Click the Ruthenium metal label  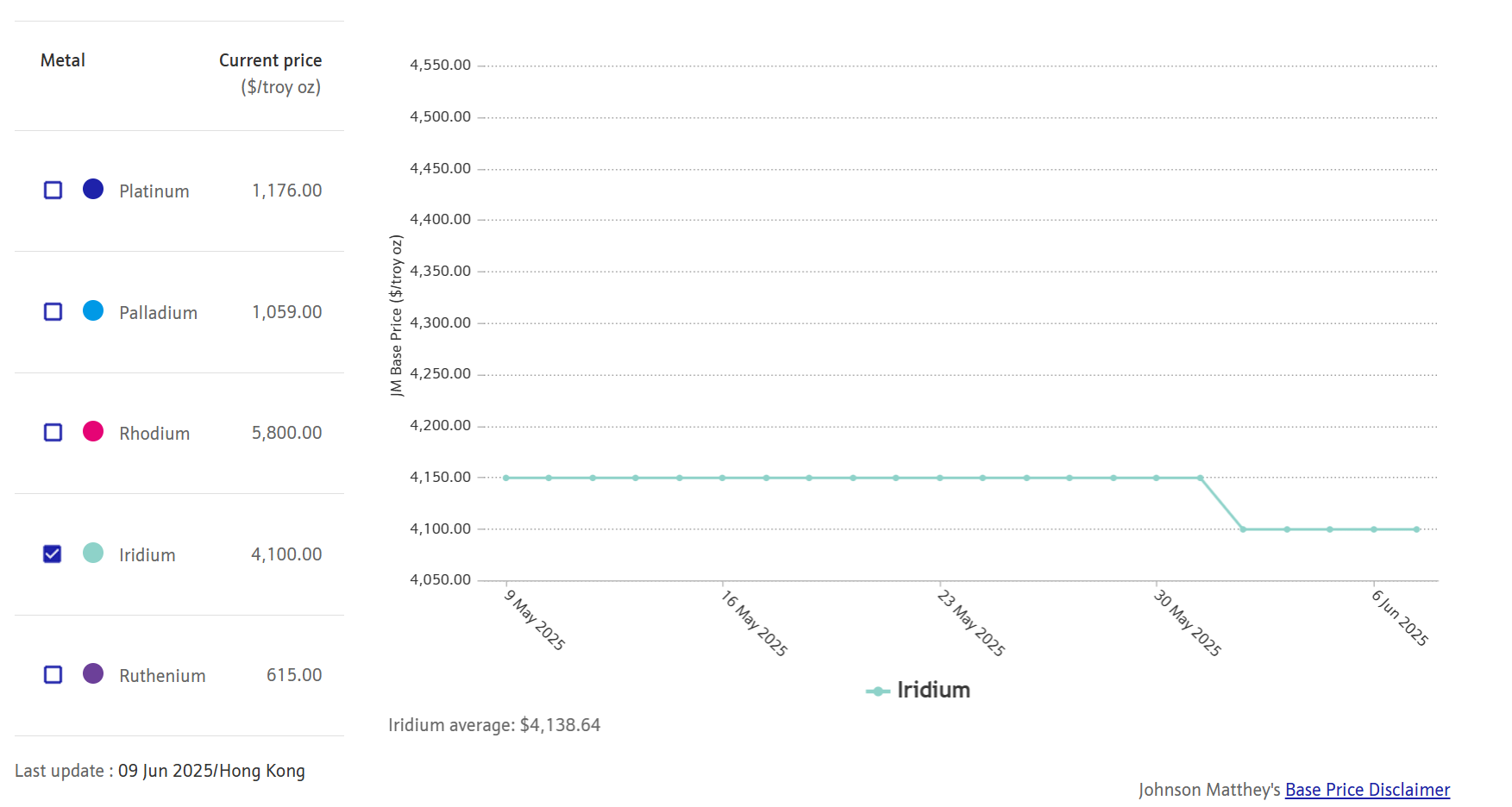(x=162, y=676)
